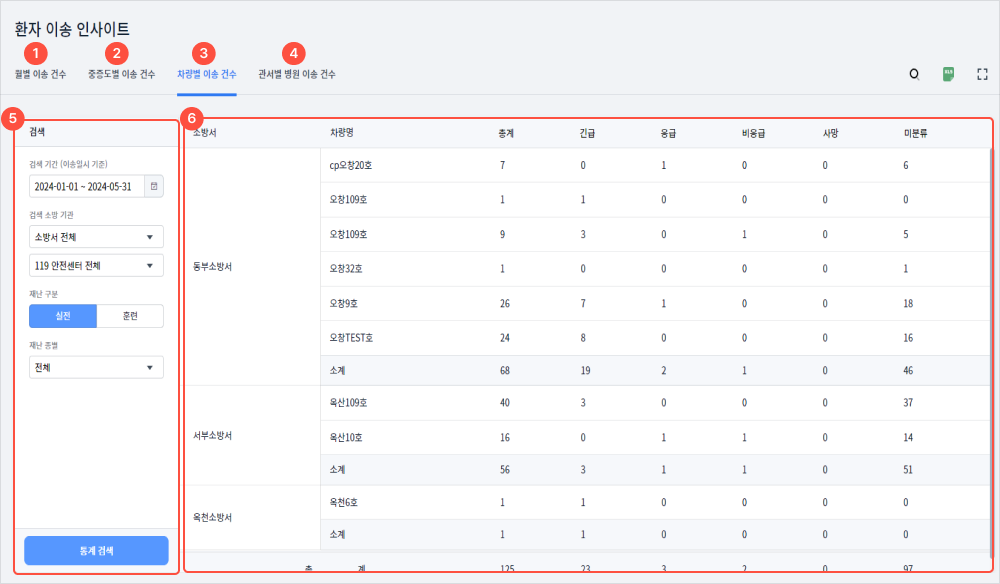Click the date range 2024-01-01 ~ 2024-05-31 field
The height and width of the screenshot is (584, 1000).
(86, 186)
